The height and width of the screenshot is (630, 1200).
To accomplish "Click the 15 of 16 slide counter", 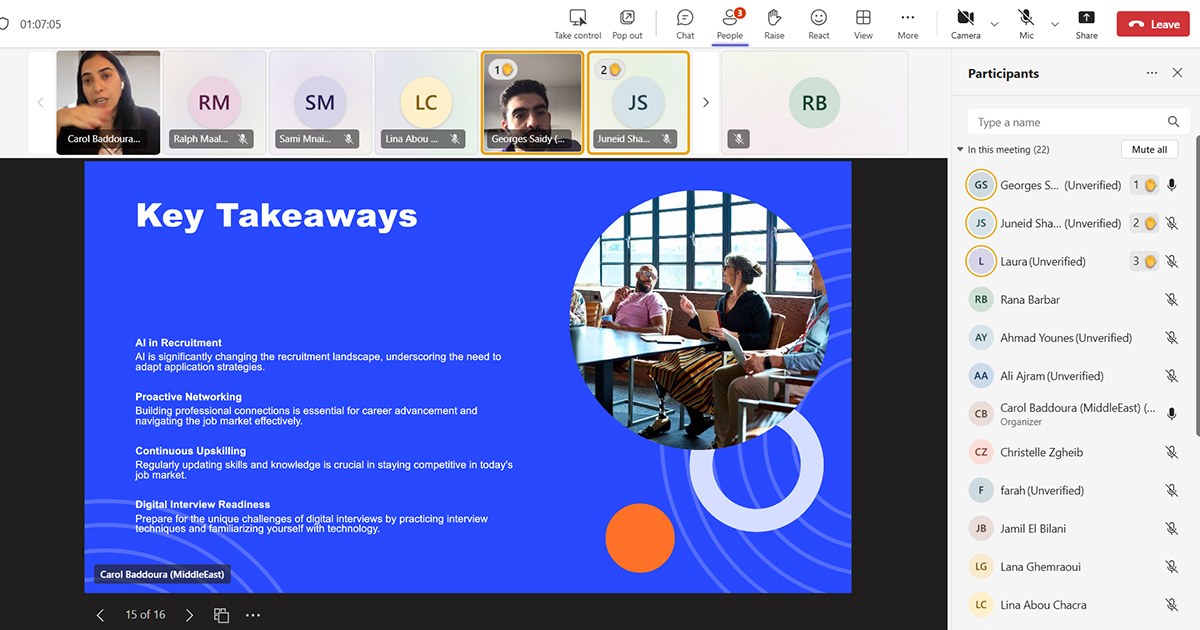I will 145,615.
